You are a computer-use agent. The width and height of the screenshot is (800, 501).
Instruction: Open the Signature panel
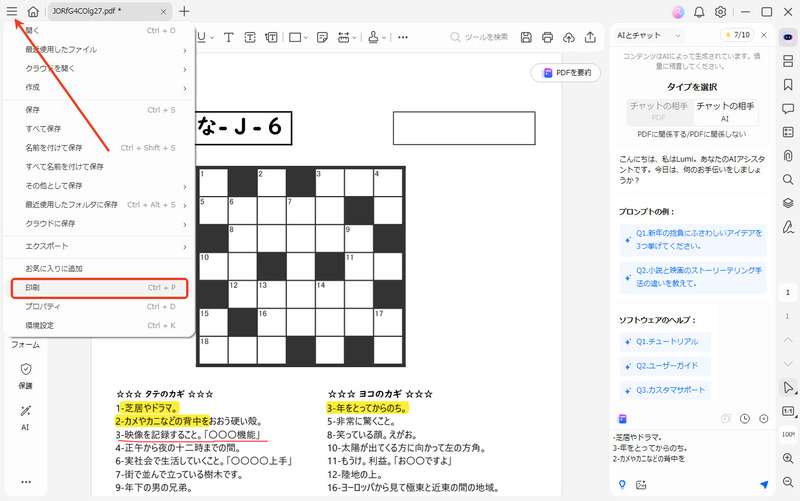coord(788,227)
